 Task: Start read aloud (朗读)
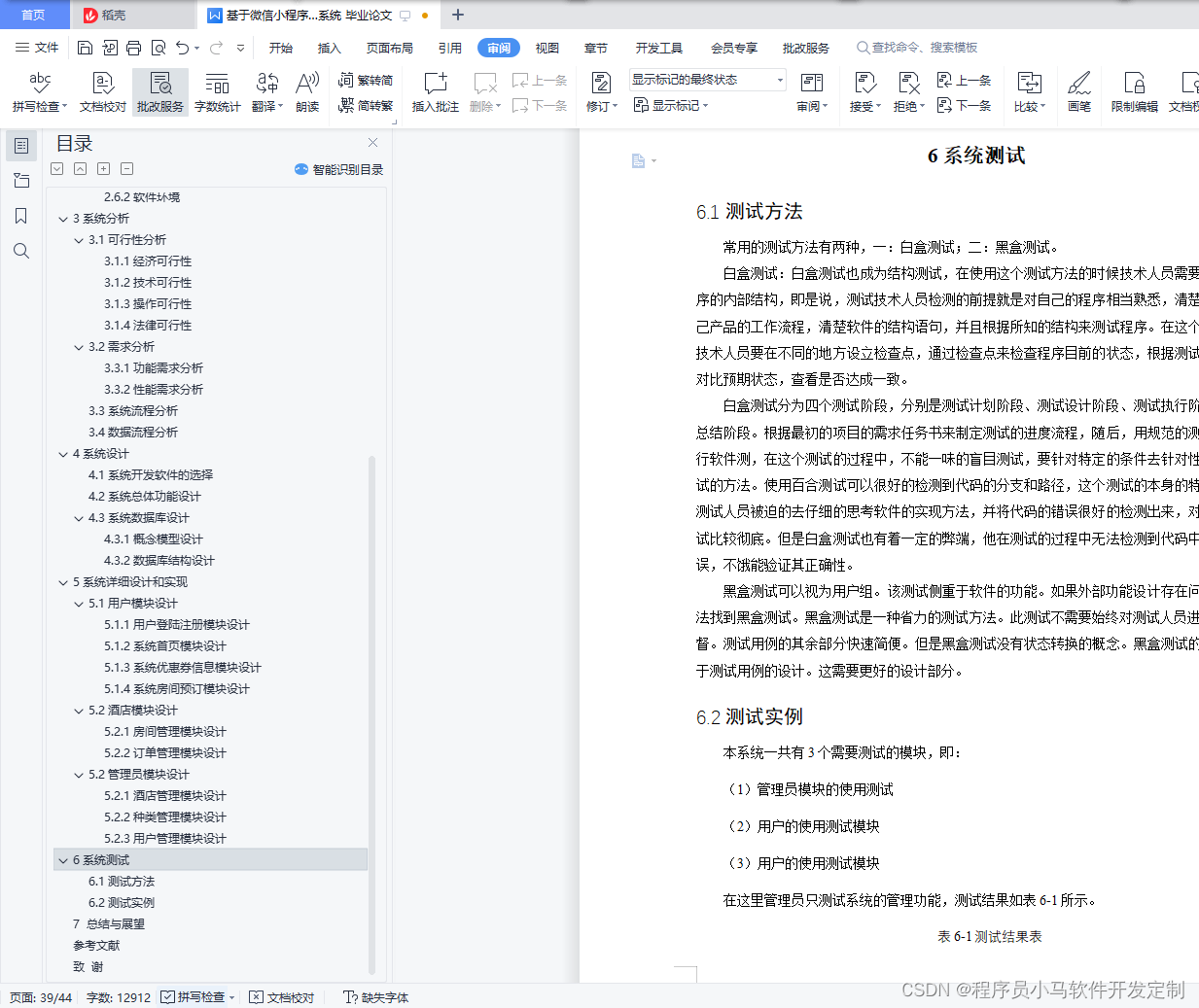click(307, 92)
